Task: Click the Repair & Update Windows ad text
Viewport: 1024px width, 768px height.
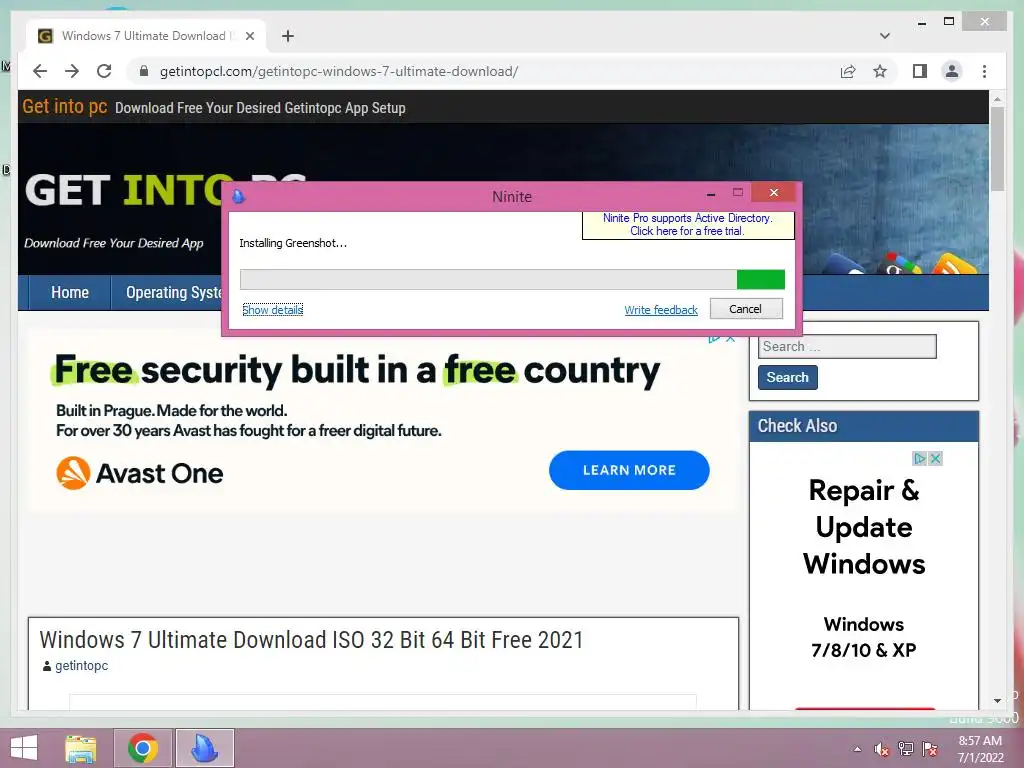Action: (864, 527)
